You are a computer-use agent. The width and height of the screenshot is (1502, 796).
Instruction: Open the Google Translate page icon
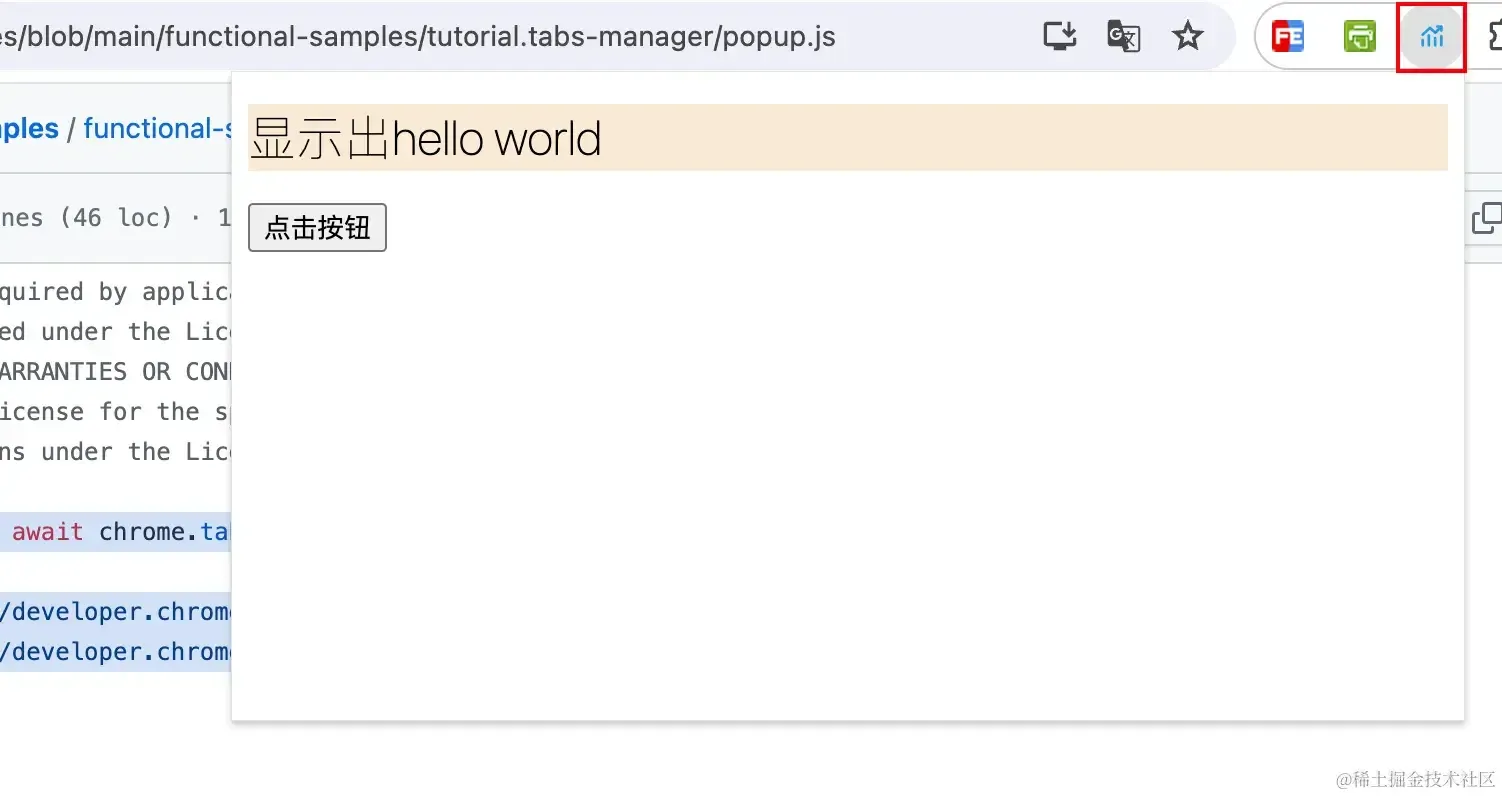pos(1124,37)
